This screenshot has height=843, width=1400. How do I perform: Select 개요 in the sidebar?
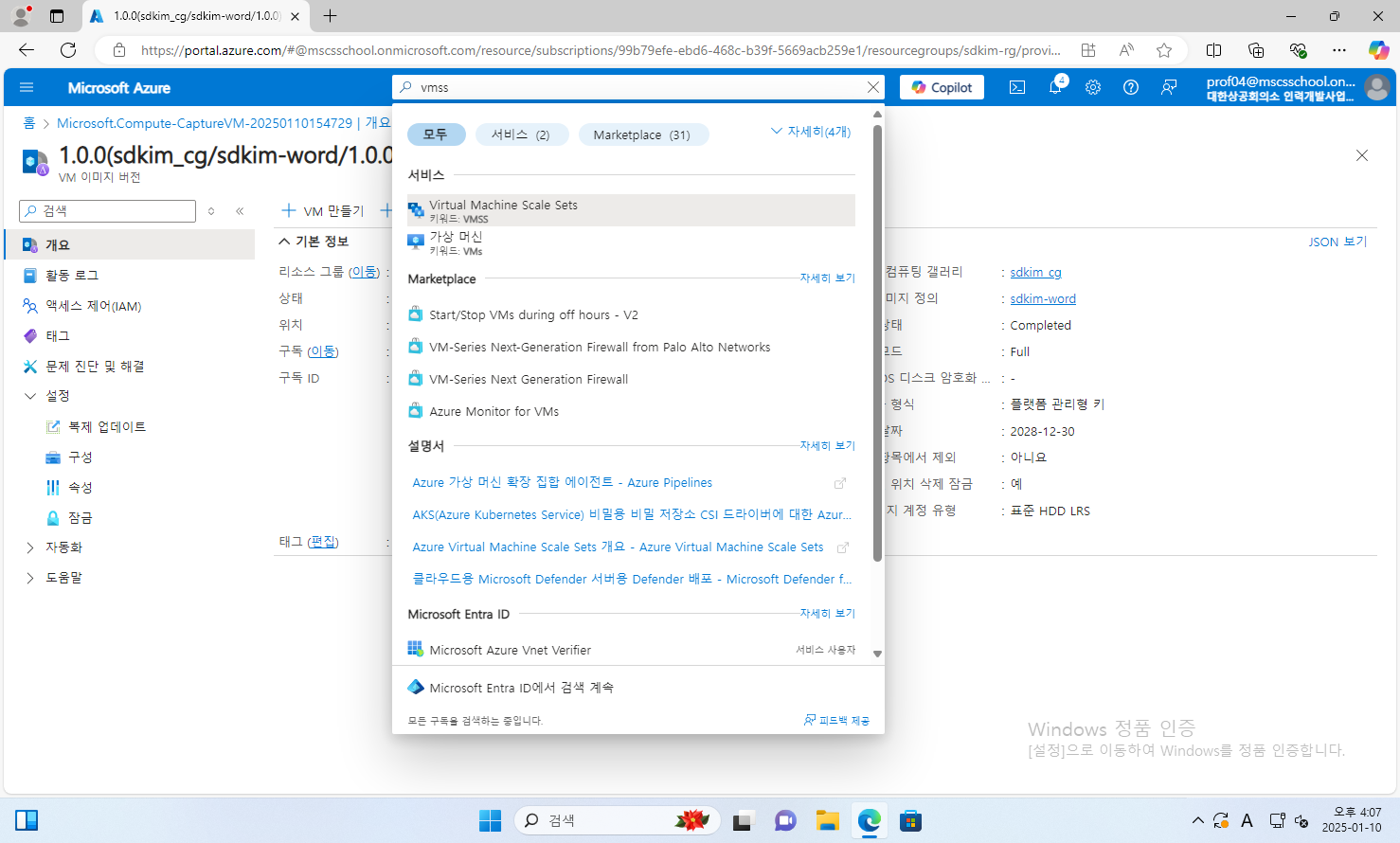[129, 244]
